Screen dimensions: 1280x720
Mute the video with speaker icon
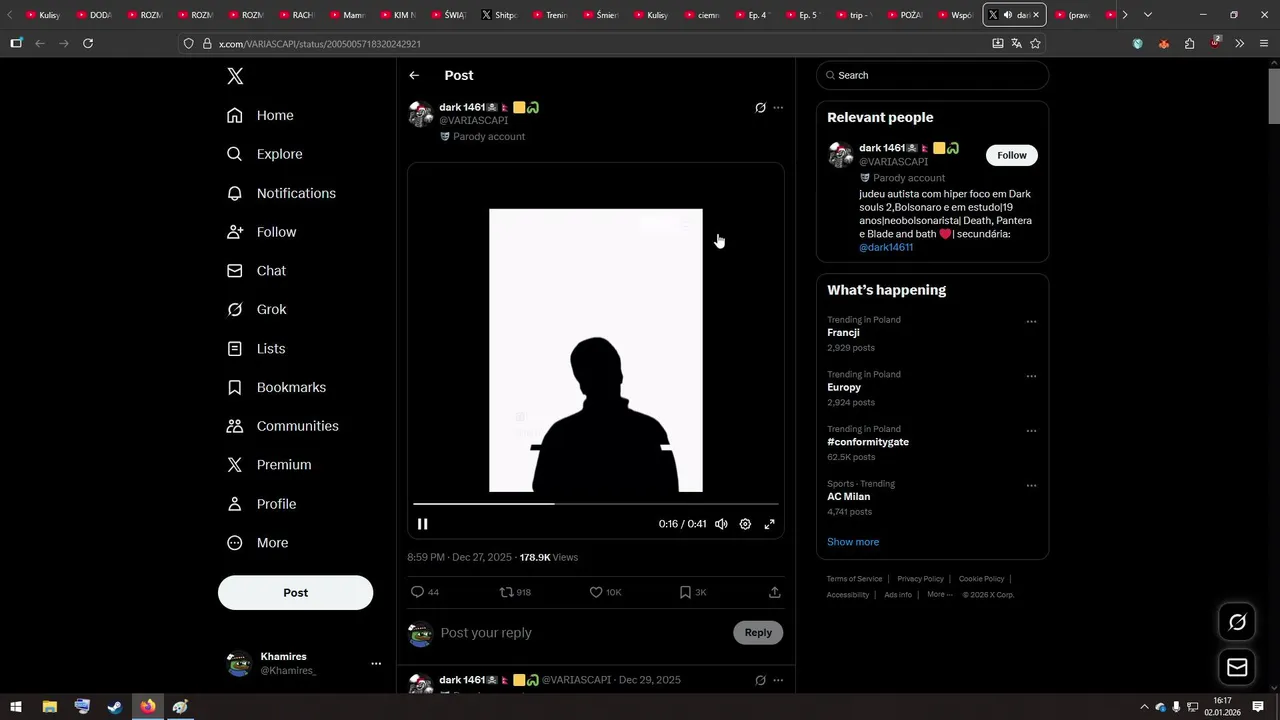point(721,524)
